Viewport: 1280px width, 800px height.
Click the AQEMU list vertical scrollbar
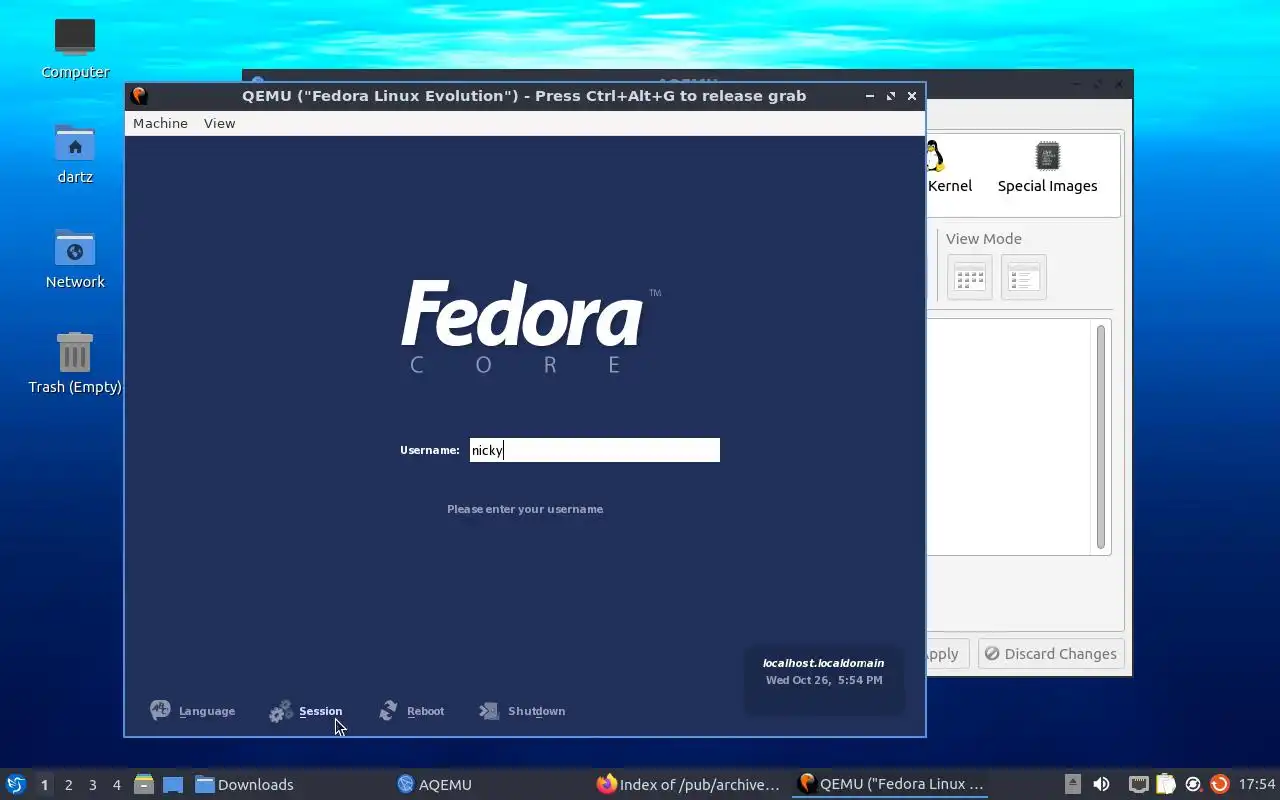(x=1101, y=437)
